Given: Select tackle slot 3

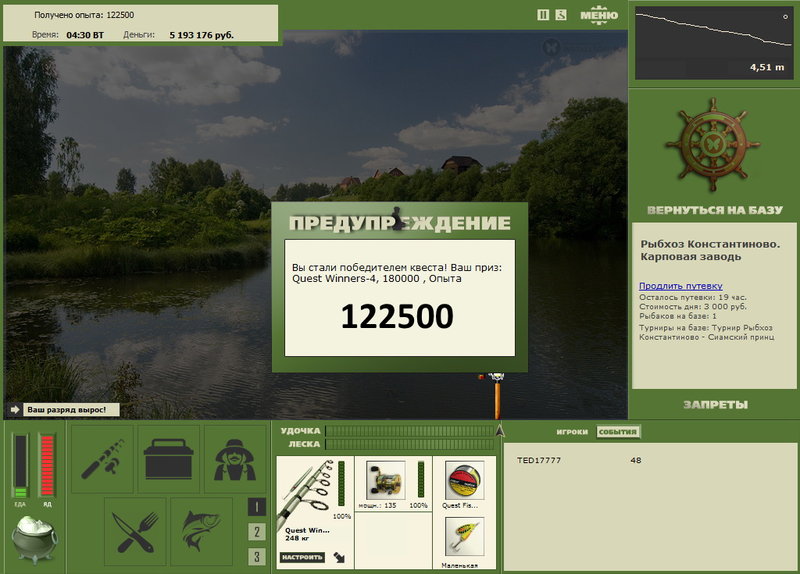Looking at the screenshot, I should click(257, 557).
